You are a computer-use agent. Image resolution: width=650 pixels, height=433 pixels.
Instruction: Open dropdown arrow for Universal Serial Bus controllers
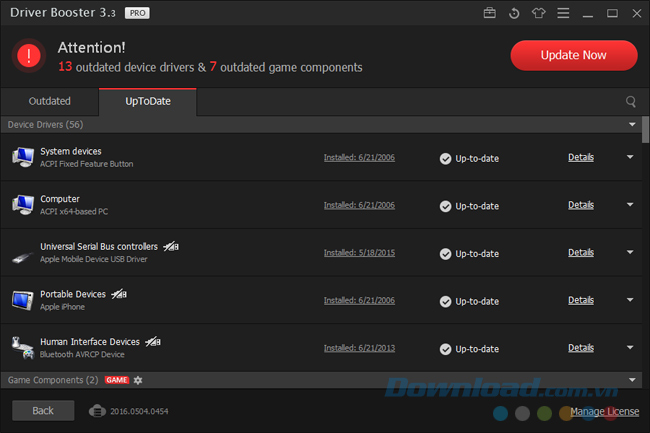pyautogui.click(x=630, y=252)
